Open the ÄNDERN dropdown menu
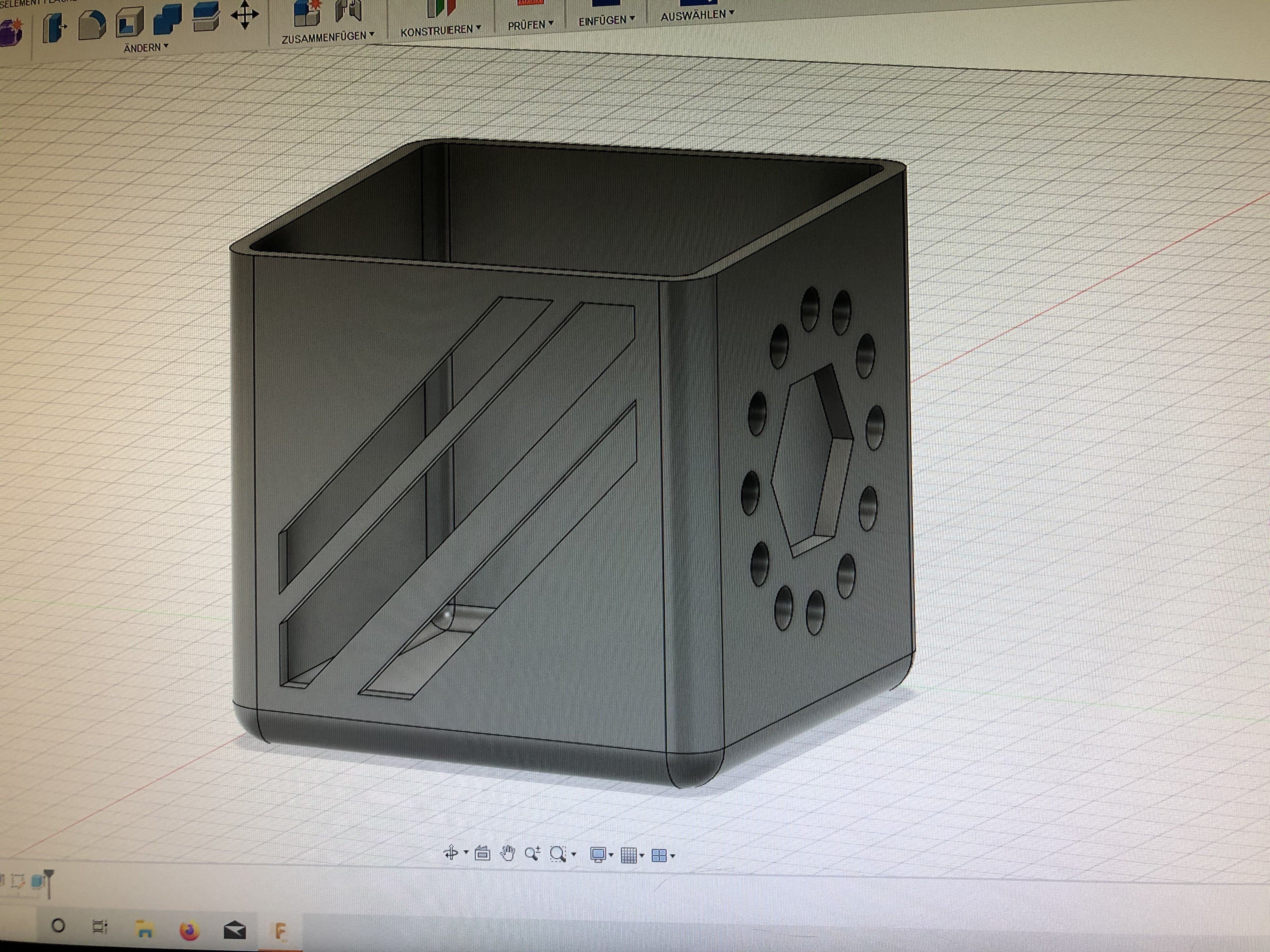 [x=146, y=48]
